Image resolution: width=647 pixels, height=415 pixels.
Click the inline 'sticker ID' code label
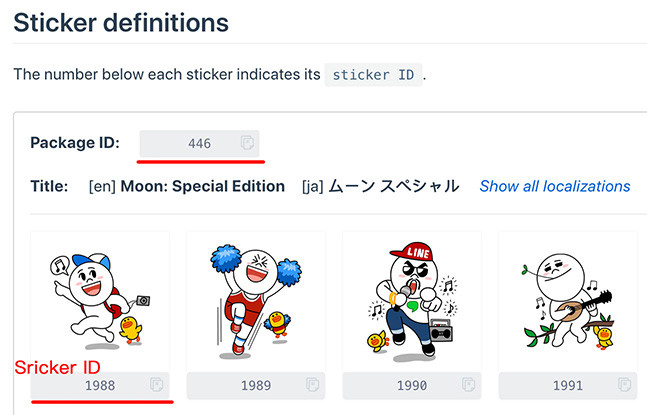(x=374, y=75)
